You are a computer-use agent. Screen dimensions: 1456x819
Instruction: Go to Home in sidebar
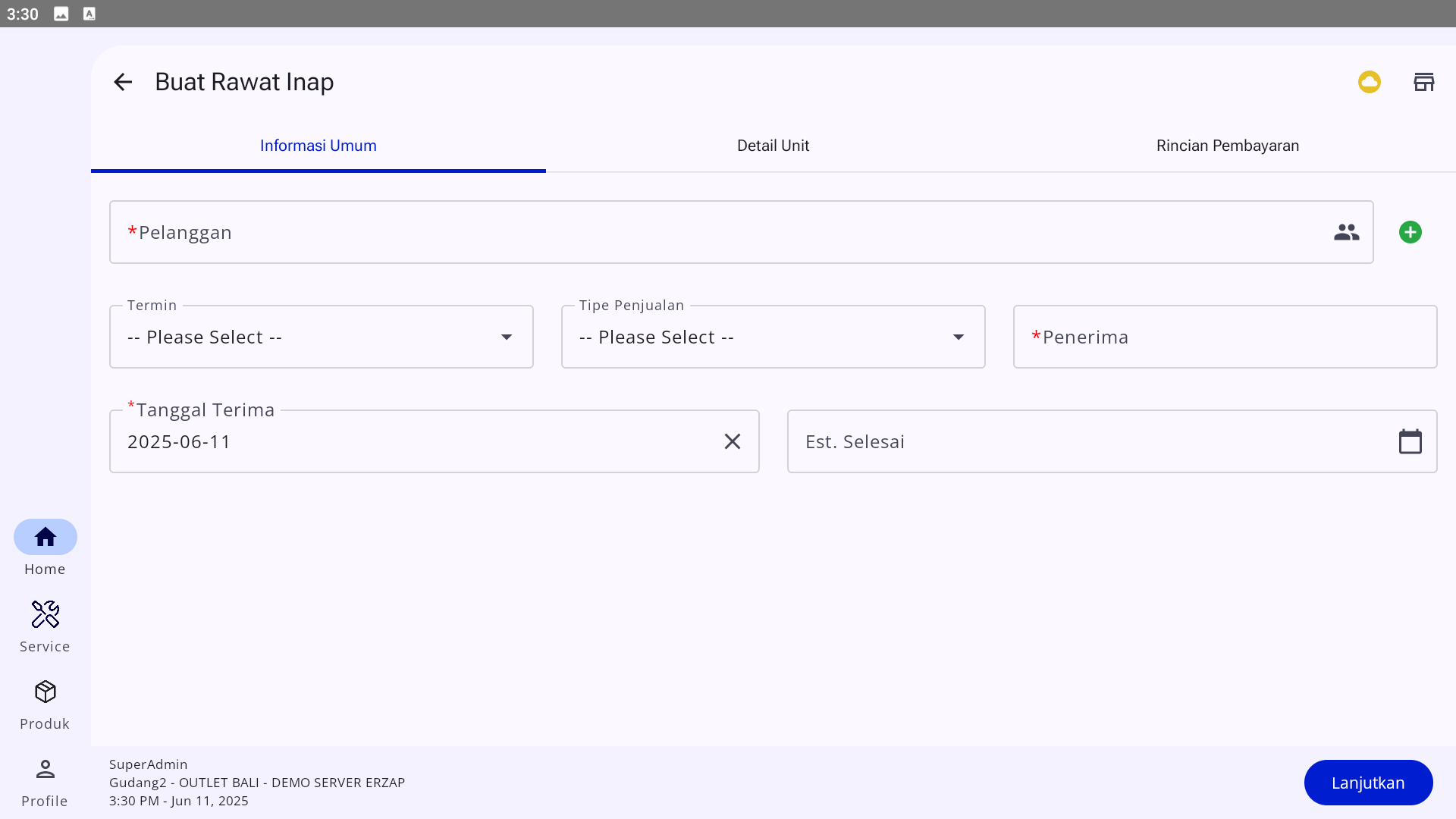tap(45, 548)
